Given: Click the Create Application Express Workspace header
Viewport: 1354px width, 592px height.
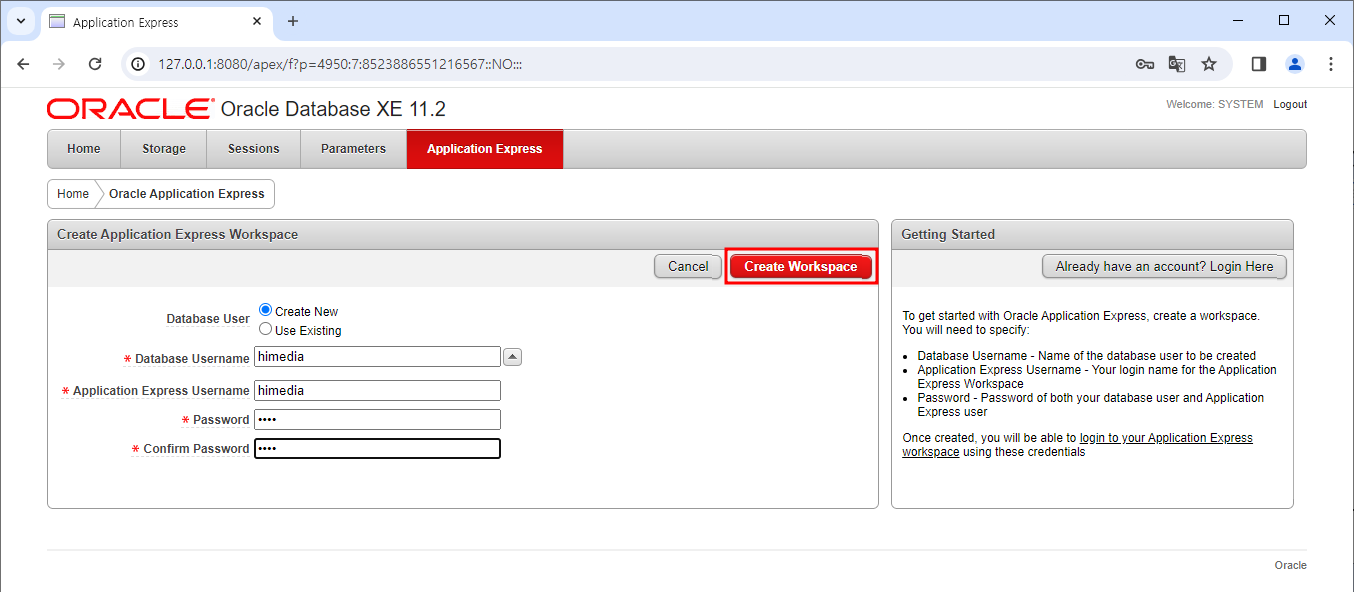Looking at the screenshot, I should pyautogui.click(x=463, y=235).
